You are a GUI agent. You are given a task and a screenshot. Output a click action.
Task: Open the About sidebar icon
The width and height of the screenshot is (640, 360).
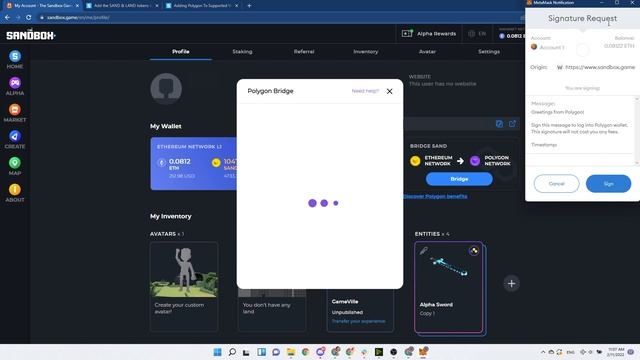[x=15, y=193]
